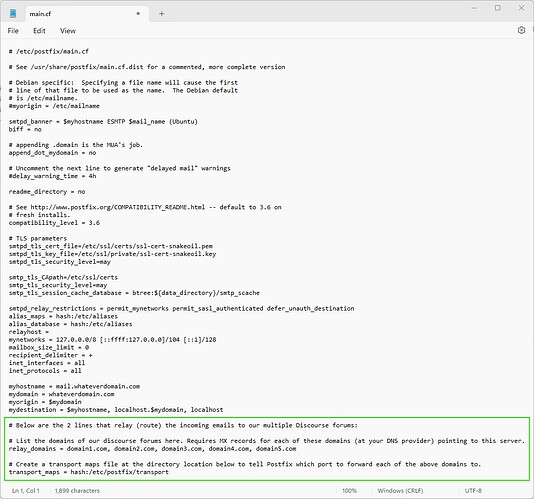Open the Notepad settings gear
Image resolution: width=534 pixels, height=499 pixels.
(521, 30)
